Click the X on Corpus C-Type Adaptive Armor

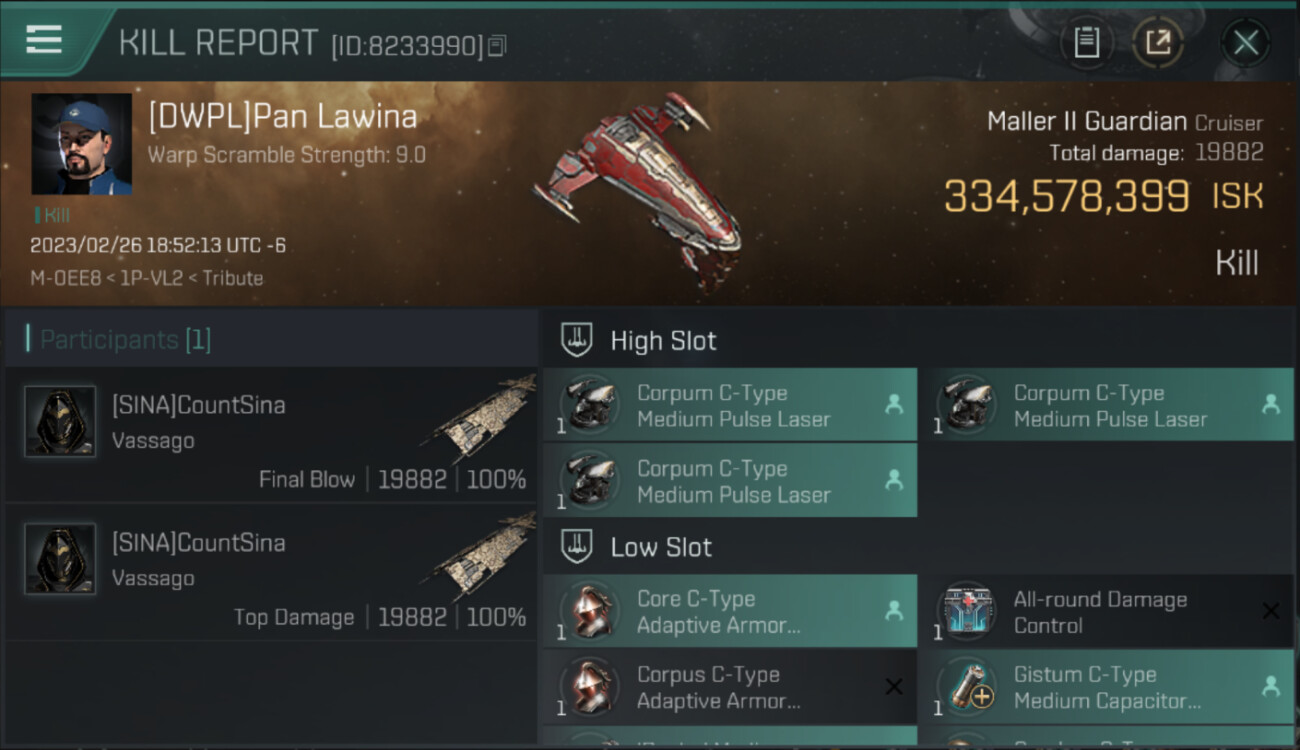[893, 687]
